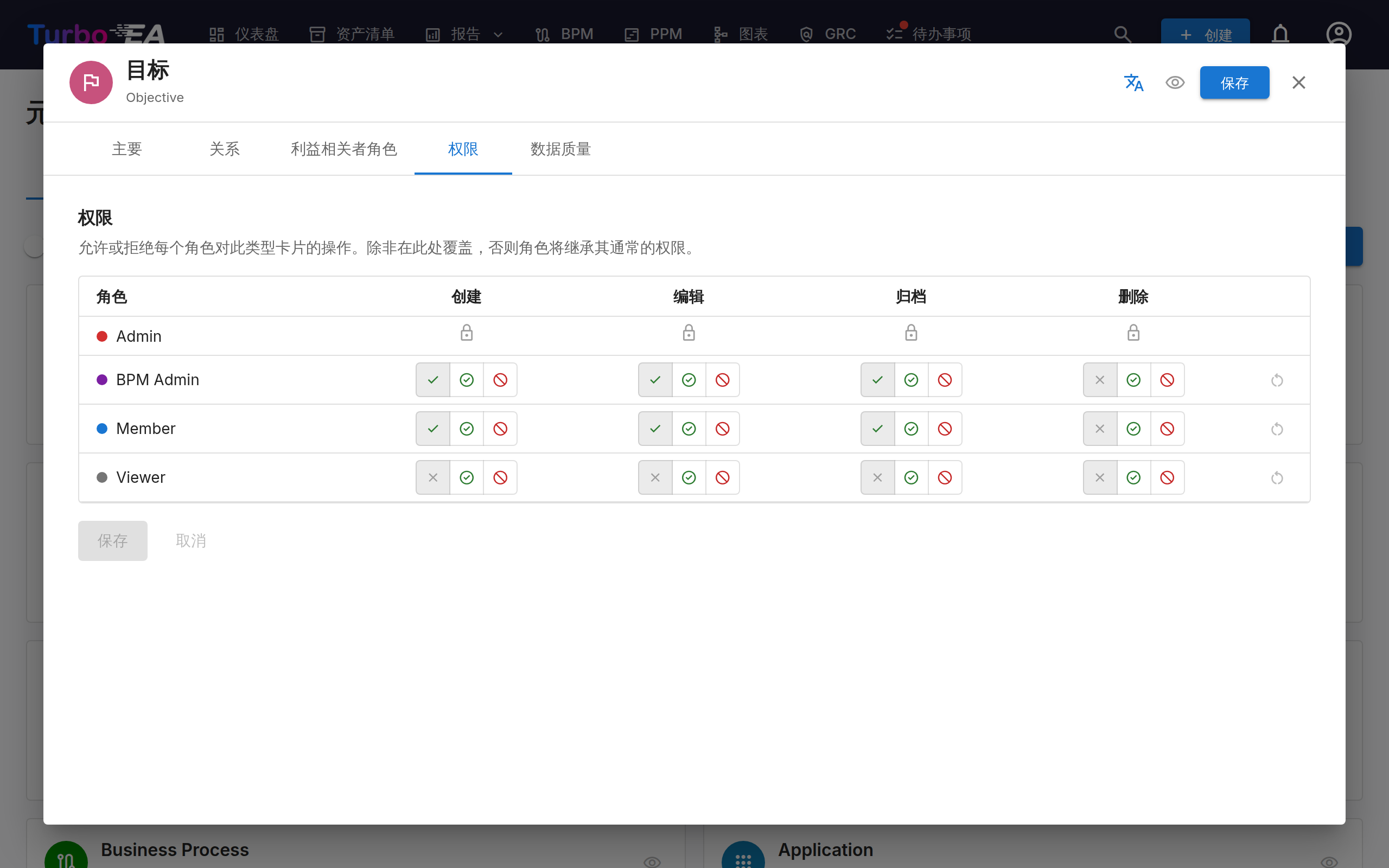Allow create for Member role
1389x868 pixels.
(467, 429)
